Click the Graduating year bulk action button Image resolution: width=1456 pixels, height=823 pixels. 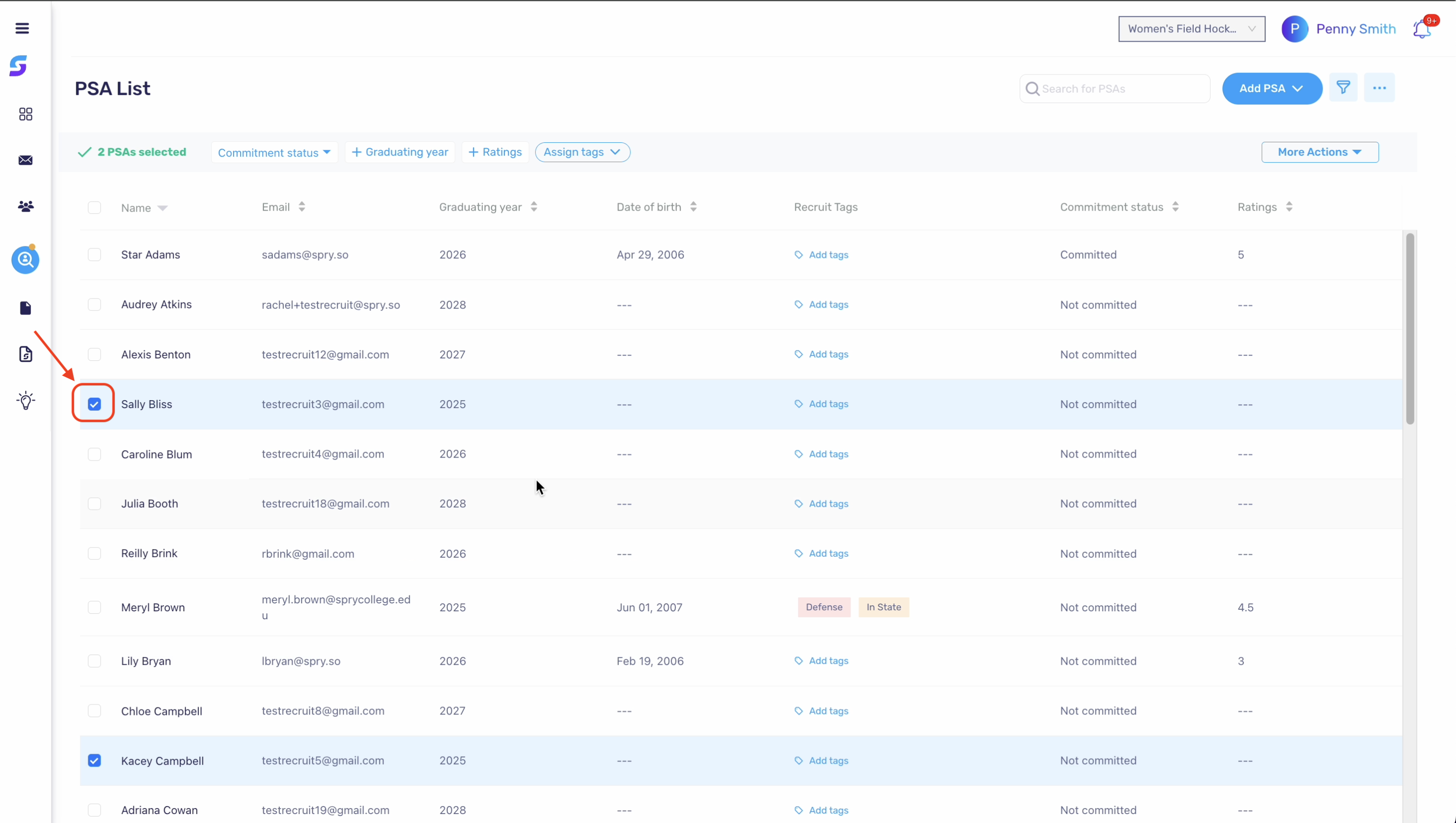tap(400, 152)
